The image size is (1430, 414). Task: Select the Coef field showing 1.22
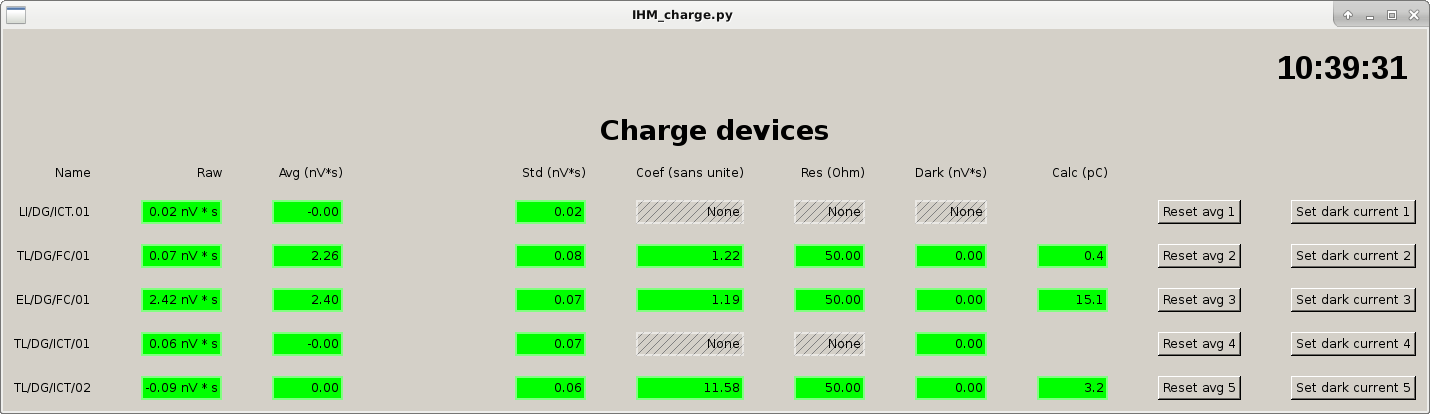(x=690, y=255)
